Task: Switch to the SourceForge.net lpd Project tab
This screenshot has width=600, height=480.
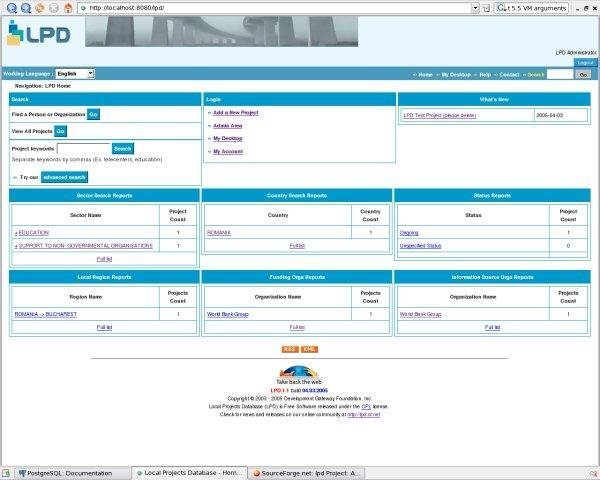Action: click(x=306, y=473)
